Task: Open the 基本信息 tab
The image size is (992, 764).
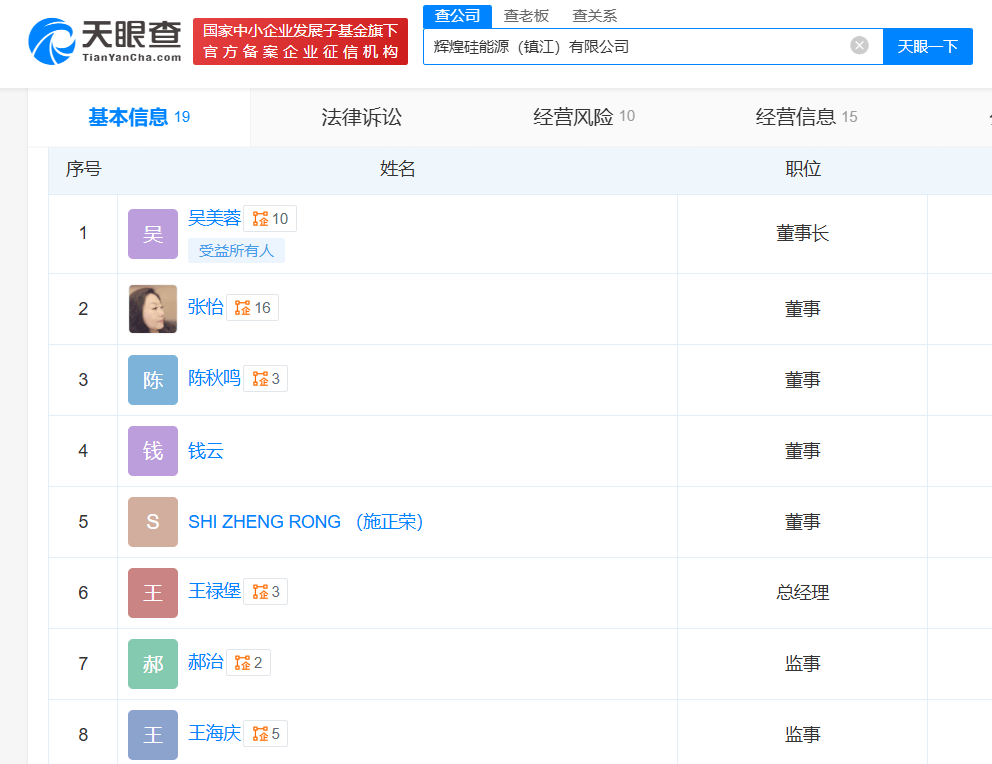Action: [x=139, y=117]
